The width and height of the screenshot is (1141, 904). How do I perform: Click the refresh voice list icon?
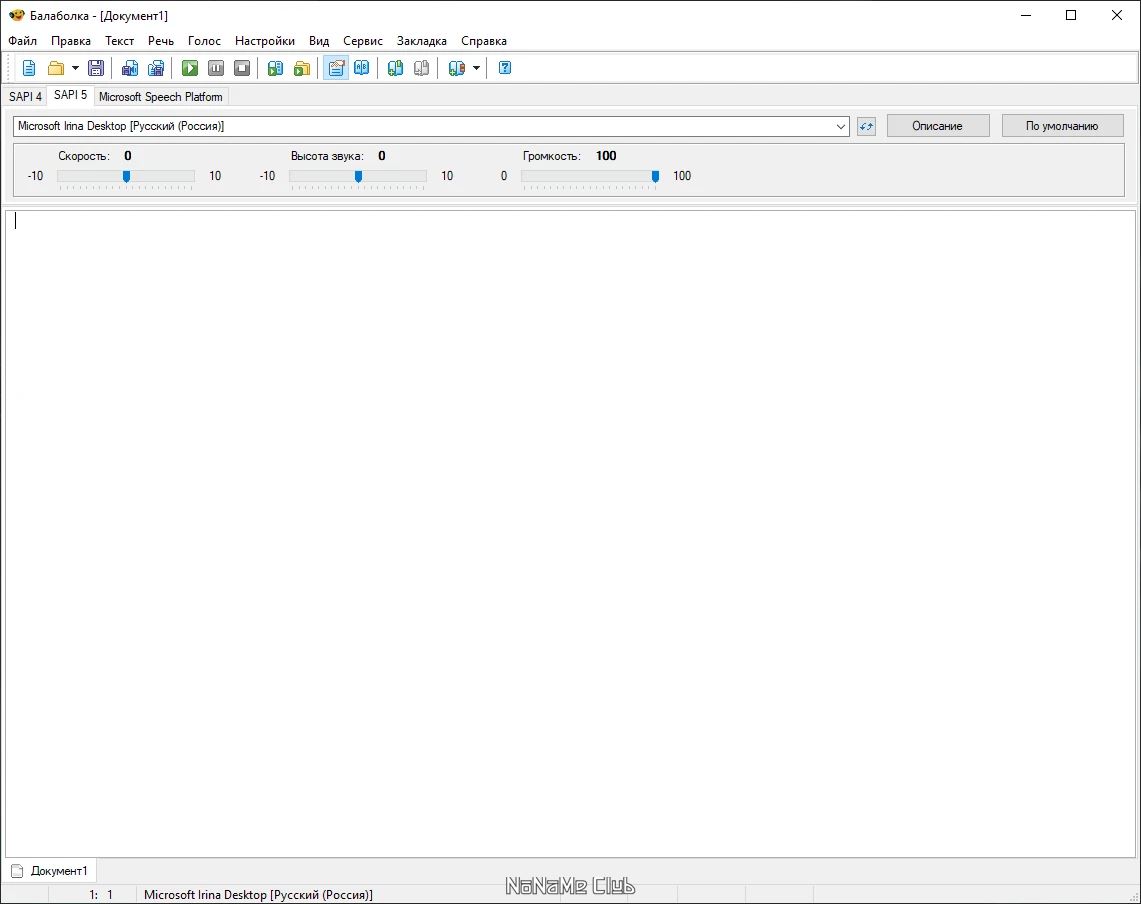point(866,126)
